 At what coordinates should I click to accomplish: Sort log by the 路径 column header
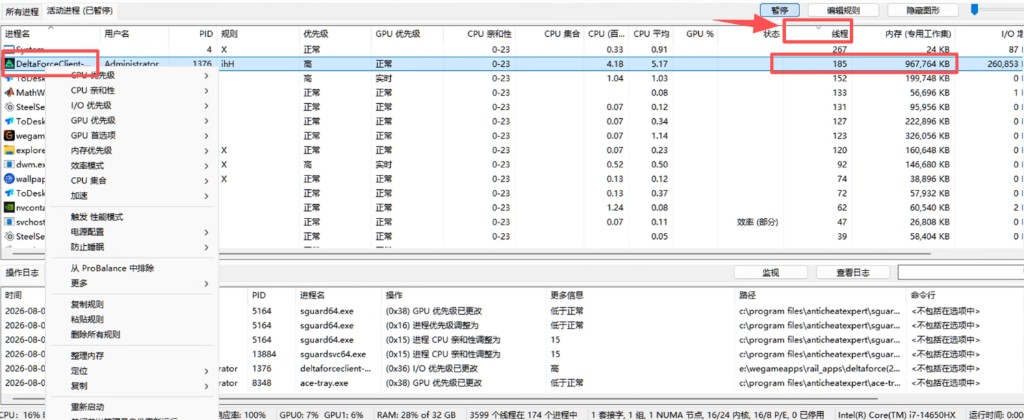(x=820, y=295)
